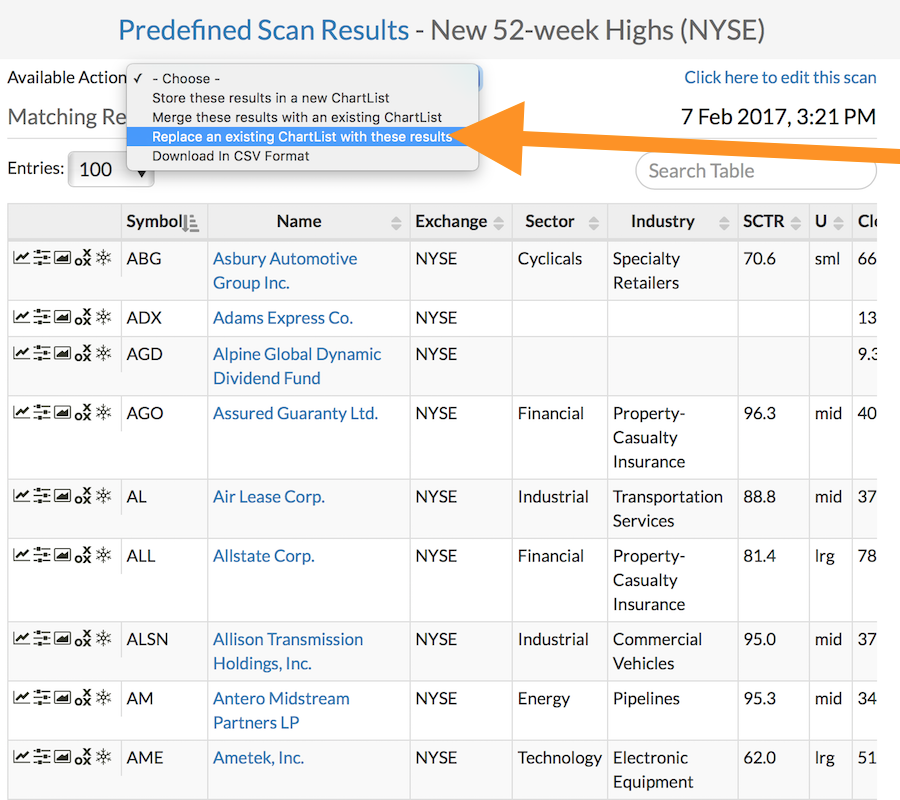Open gallery image icon for AME

pyautogui.click(x=62, y=757)
